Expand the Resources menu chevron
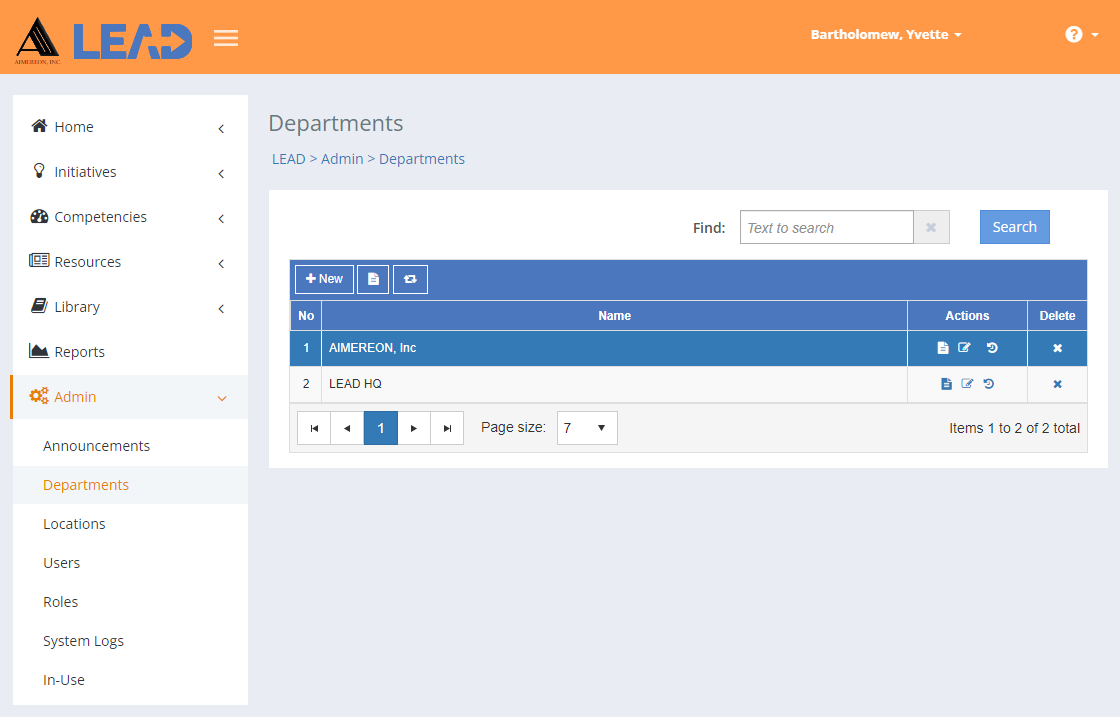This screenshot has height=717, width=1120. (221, 264)
